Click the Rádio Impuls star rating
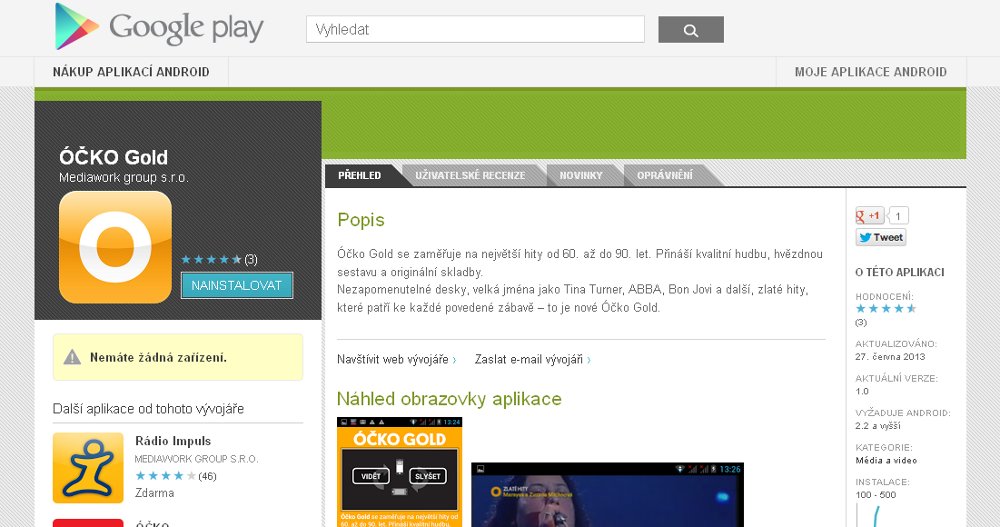Viewport: 1000px width, 527px height. coord(165,476)
